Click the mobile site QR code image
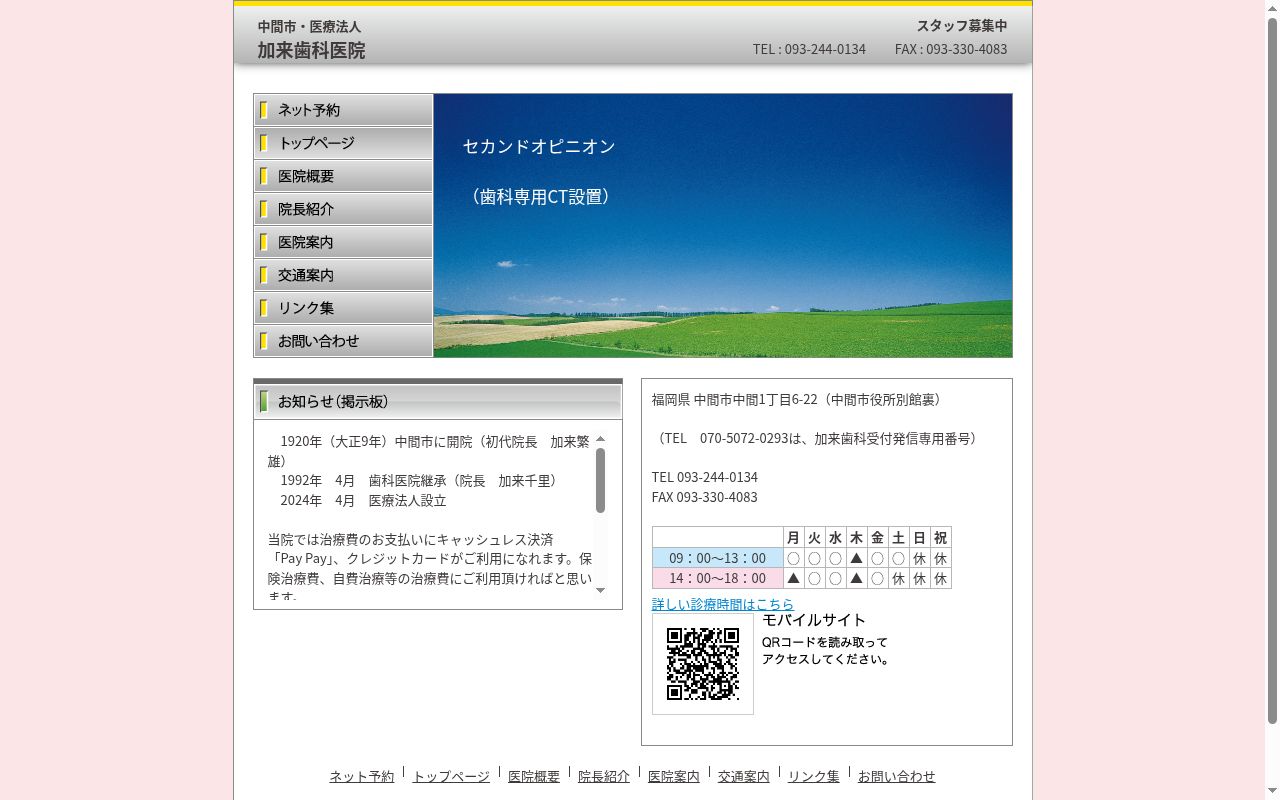 (x=703, y=664)
